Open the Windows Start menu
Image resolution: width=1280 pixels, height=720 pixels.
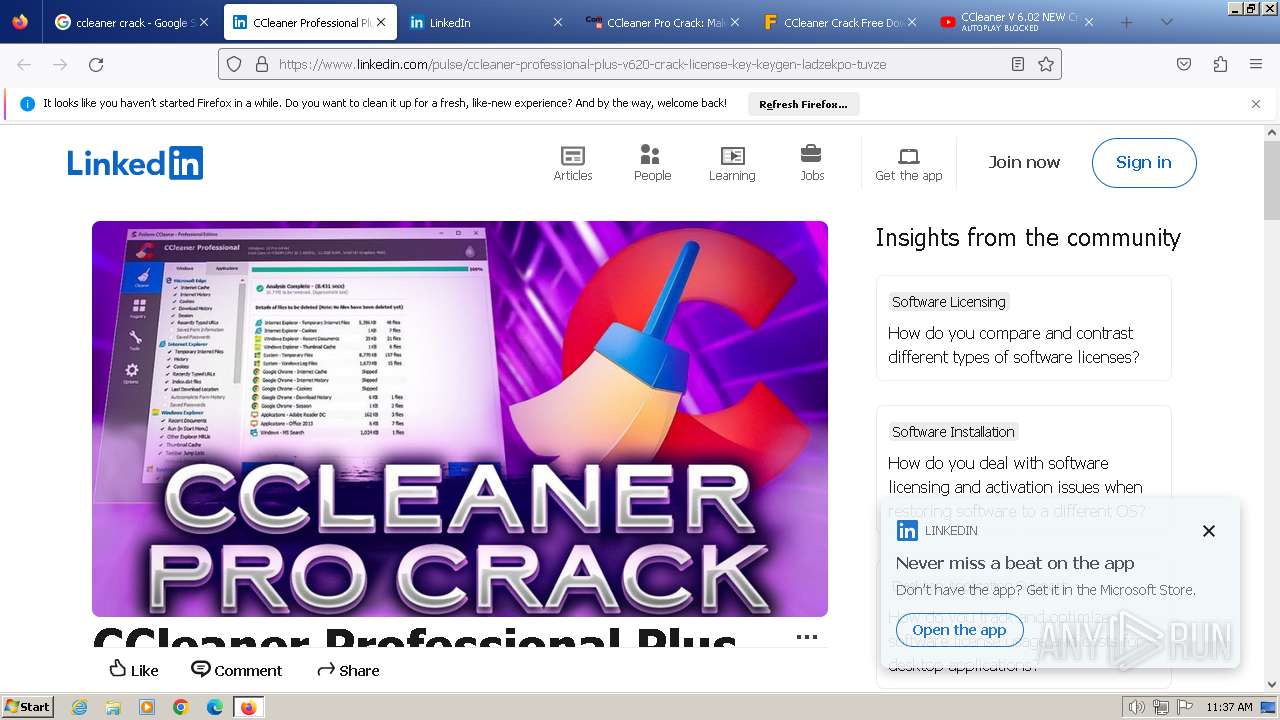coord(28,707)
